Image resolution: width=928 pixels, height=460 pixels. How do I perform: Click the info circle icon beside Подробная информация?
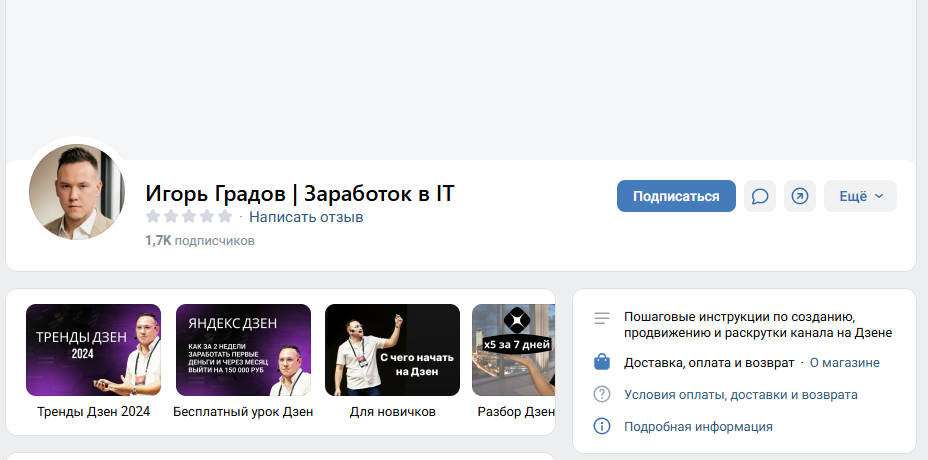click(x=601, y=426)
